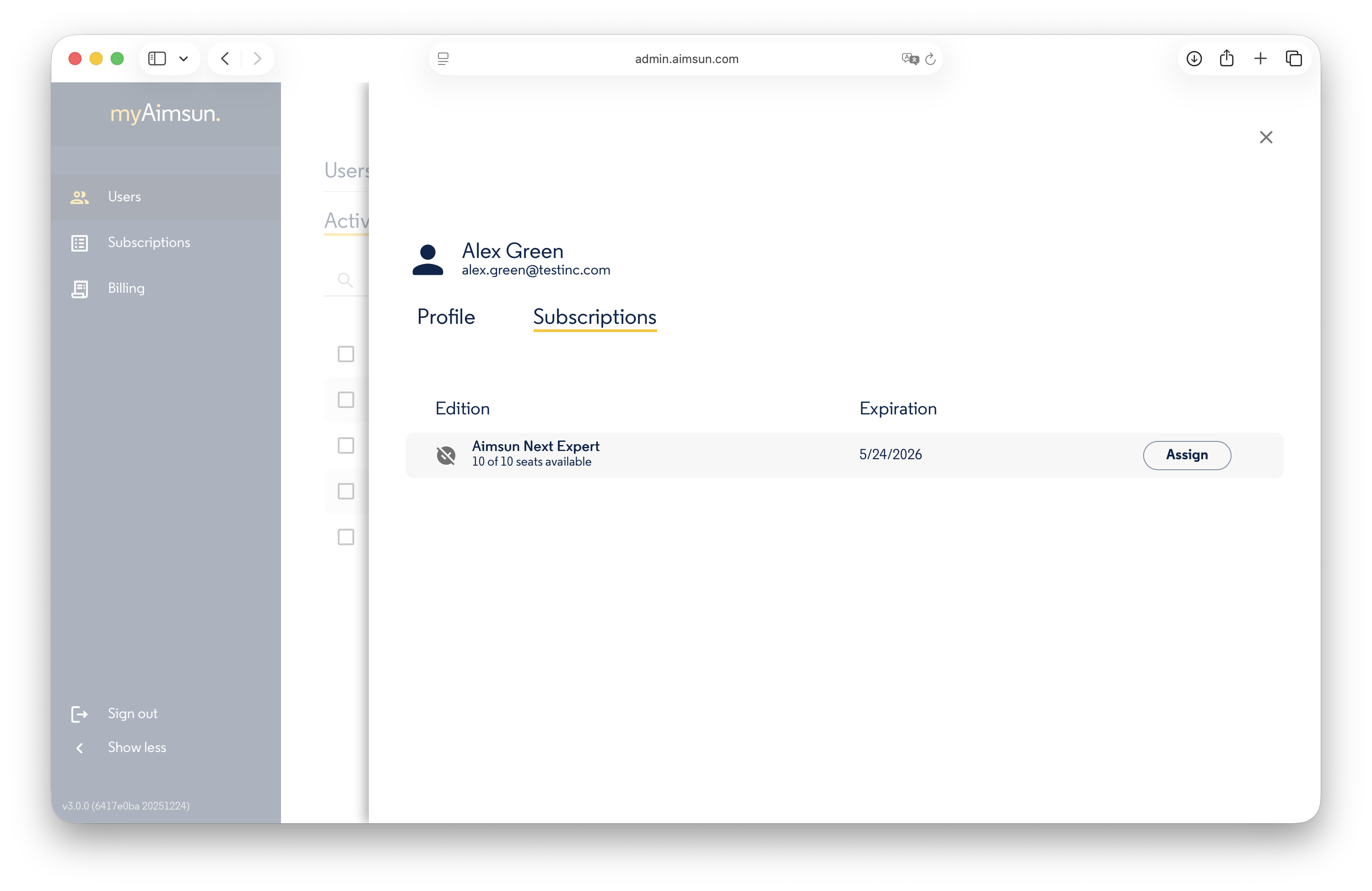
Task: Open the sidebar options chevron dropdown
Action: (184, 58)
